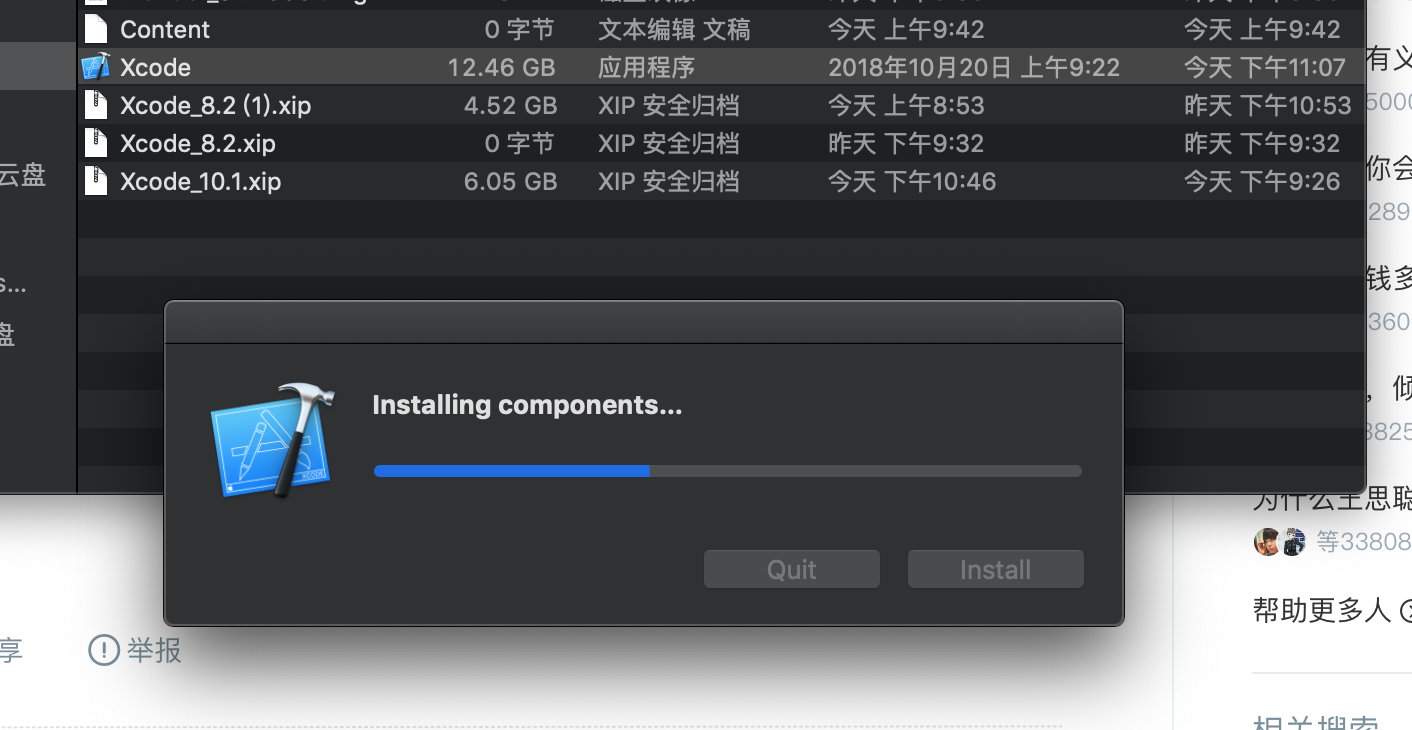1412x730 pixels.
Task: Select the Content document file icon
Action: click(96, 29)
